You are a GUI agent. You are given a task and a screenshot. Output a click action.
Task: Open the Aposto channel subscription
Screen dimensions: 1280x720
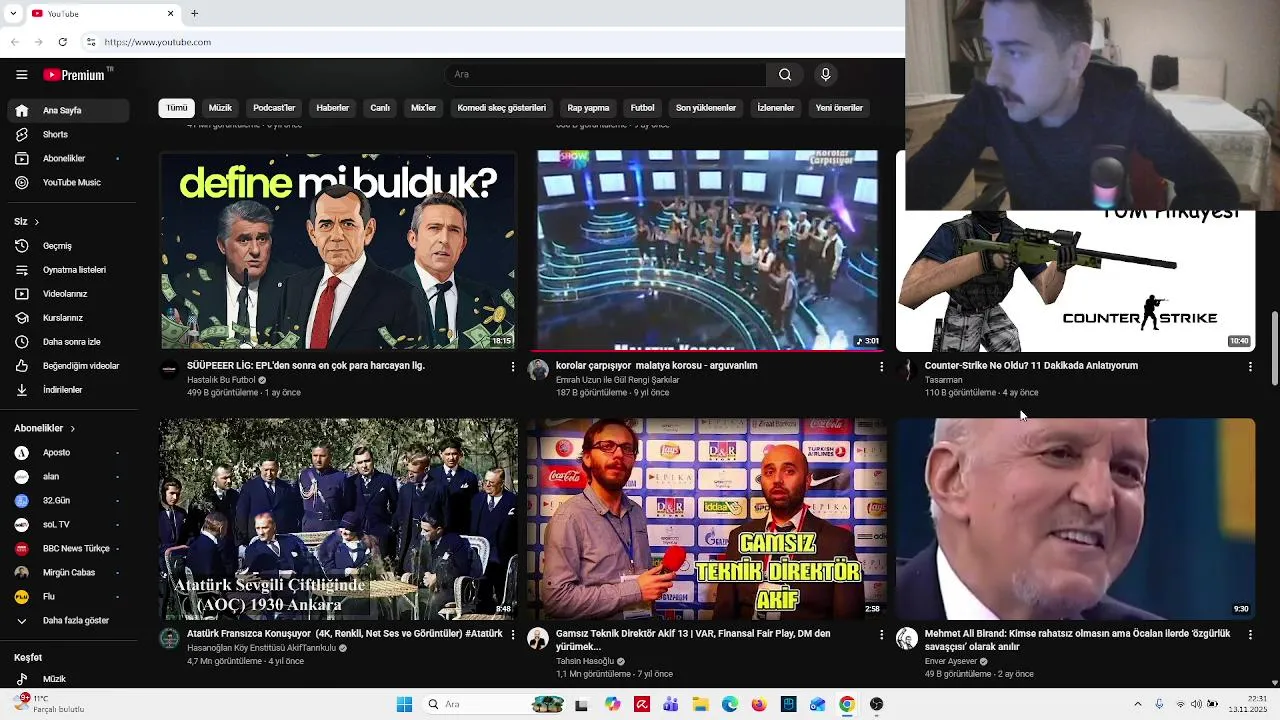68,453
